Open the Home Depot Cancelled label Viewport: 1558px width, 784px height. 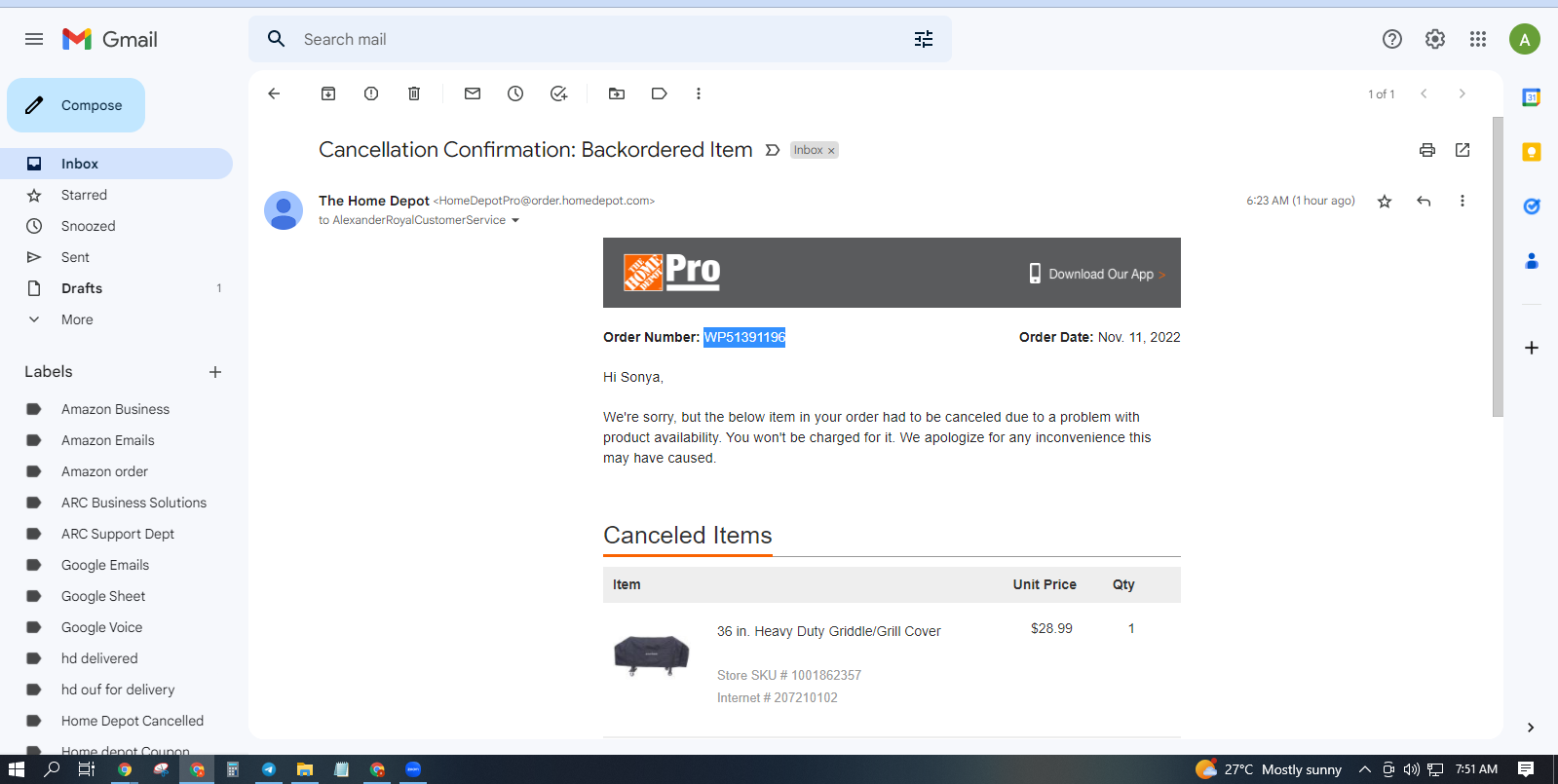click(x=116, y=721)
